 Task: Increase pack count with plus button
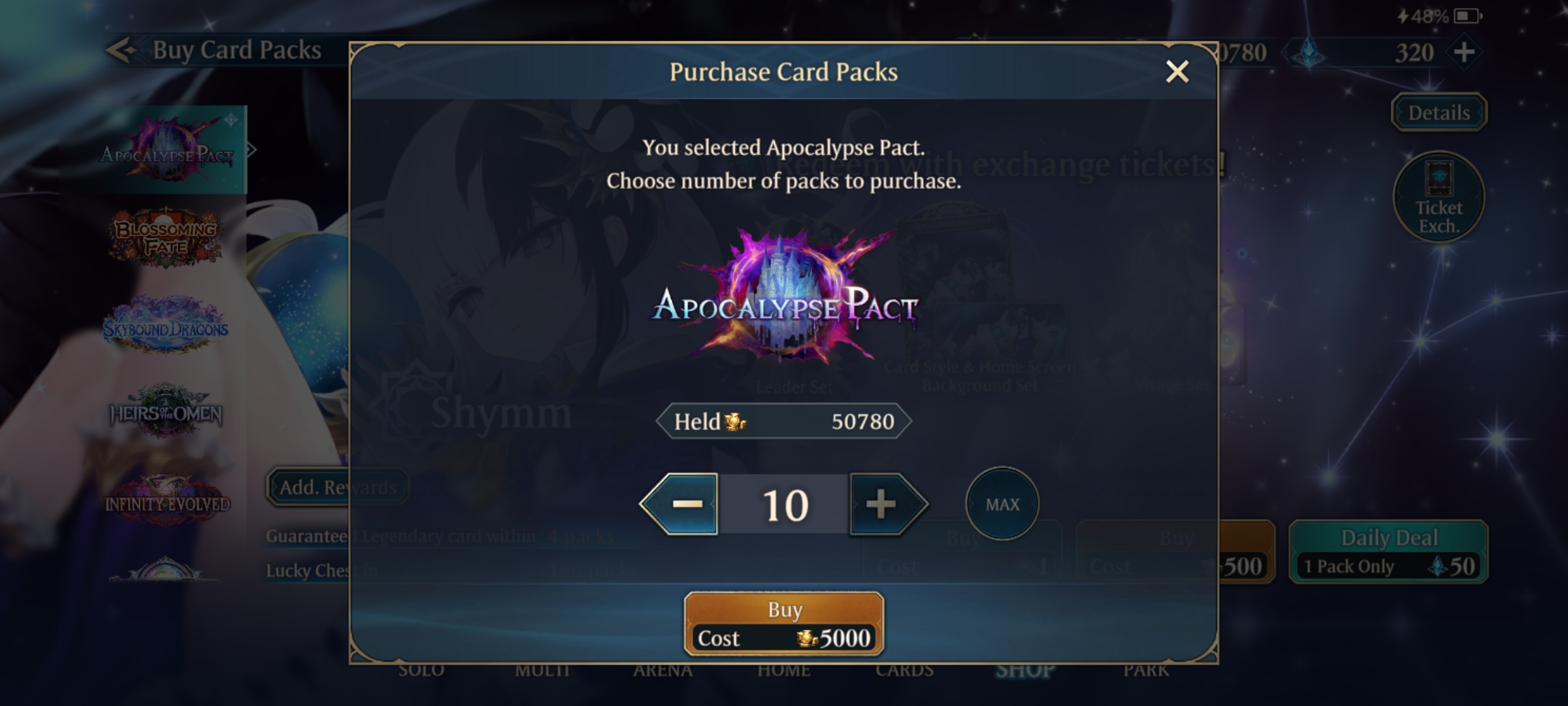pos(889,504)
